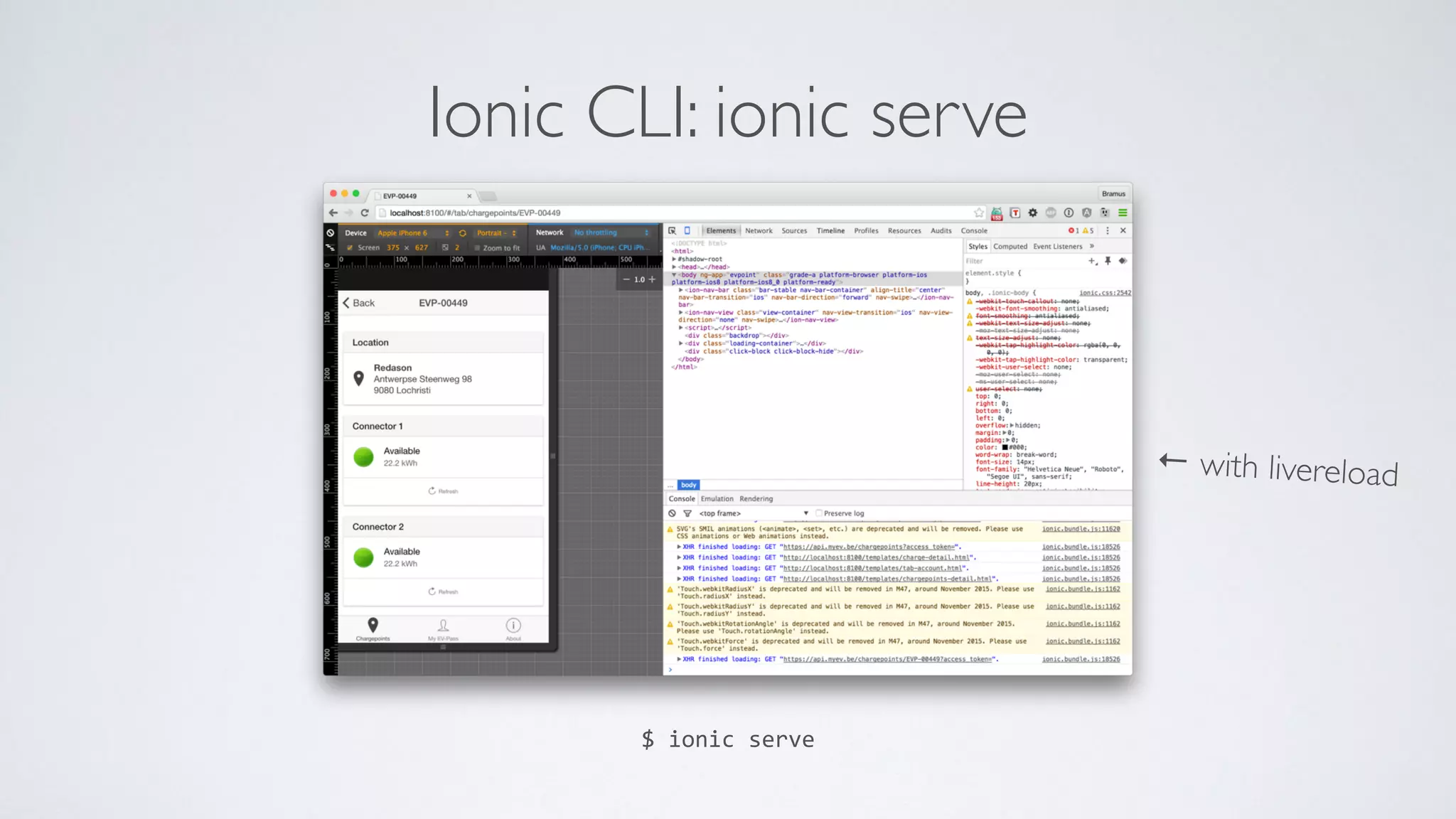
Task: Click the red T extension icon
Action: [1015, 213]
